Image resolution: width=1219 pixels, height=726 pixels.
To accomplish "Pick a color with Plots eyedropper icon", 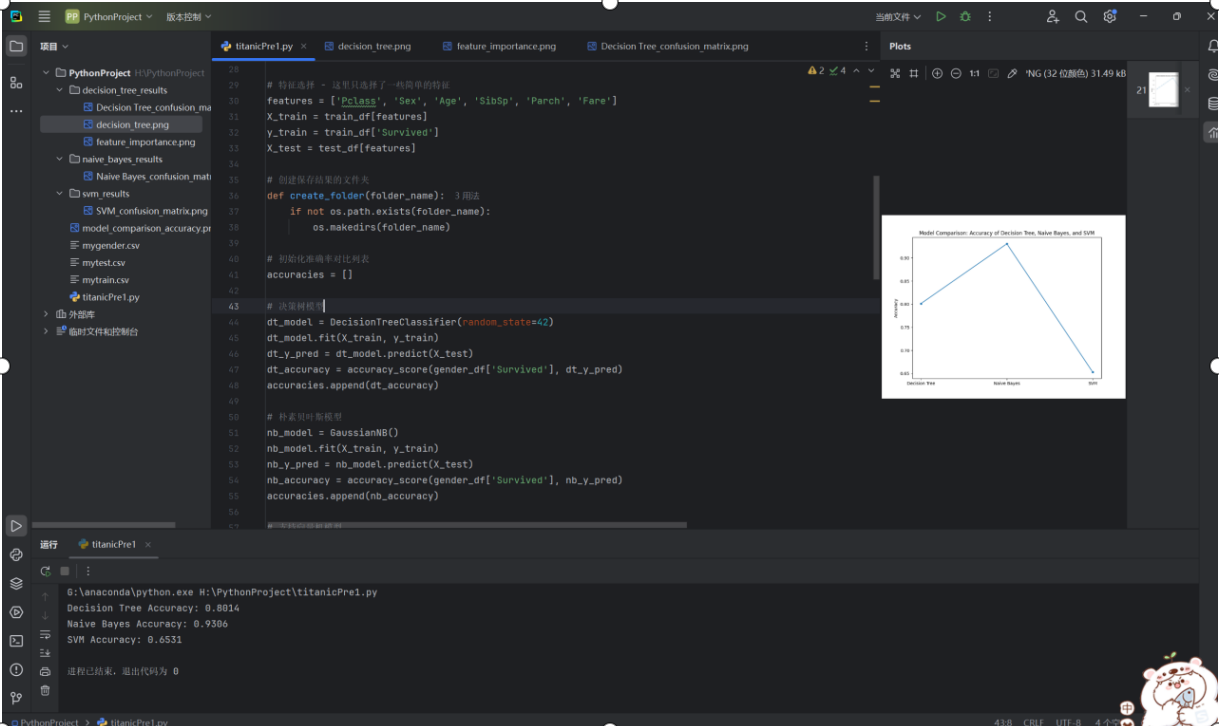I will (x=1012, y=73).
